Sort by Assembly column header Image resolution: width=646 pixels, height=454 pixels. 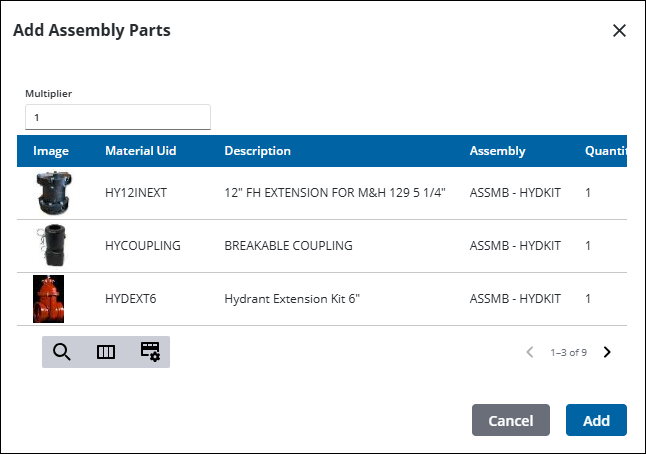pos(497,151)
